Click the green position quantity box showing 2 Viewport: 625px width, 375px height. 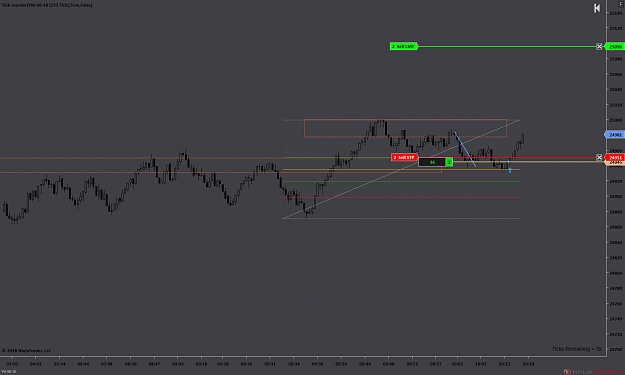pyautogui.click(x=449, y=162)
